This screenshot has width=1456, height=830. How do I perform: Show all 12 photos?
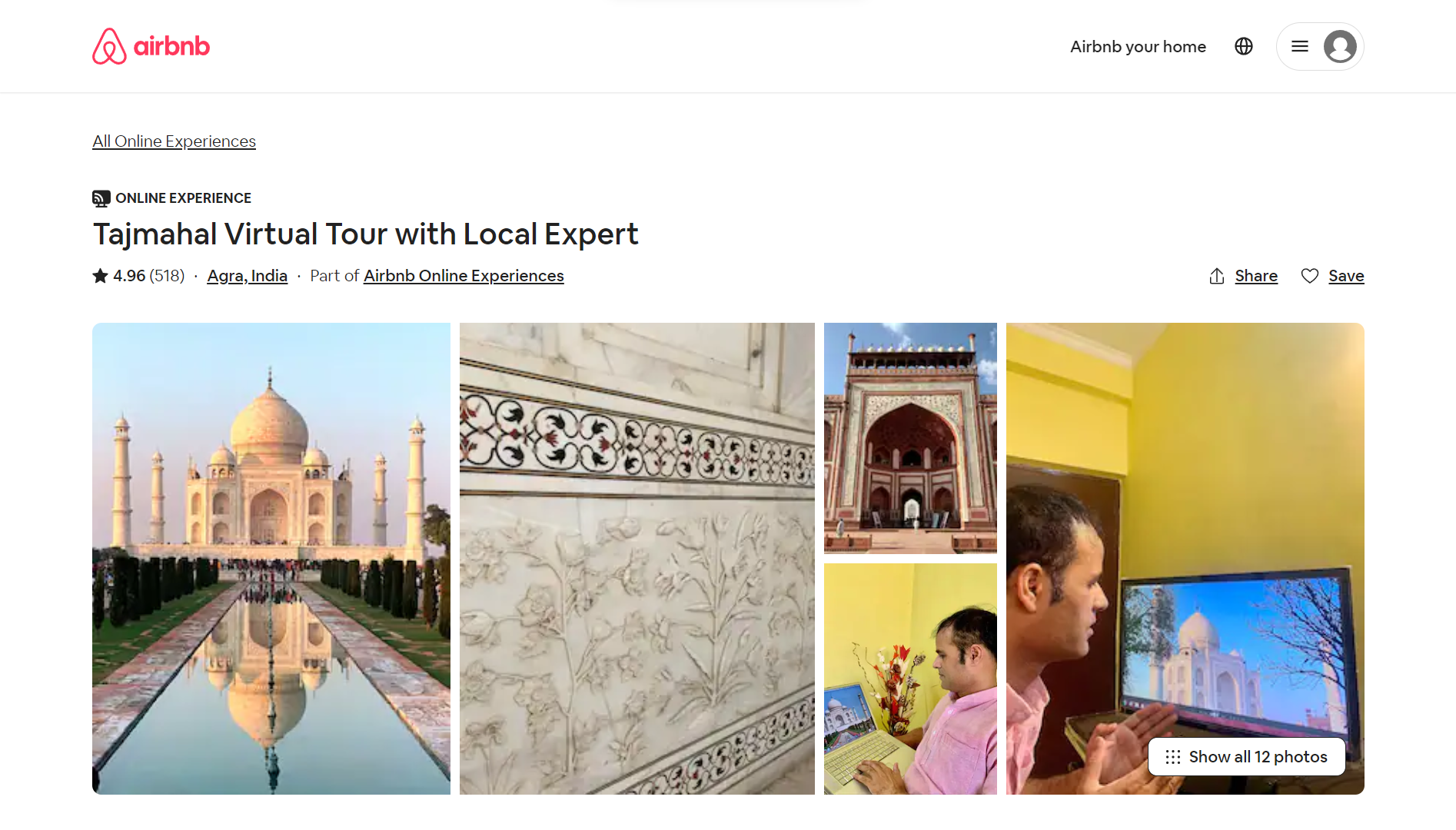(1247, 757)
